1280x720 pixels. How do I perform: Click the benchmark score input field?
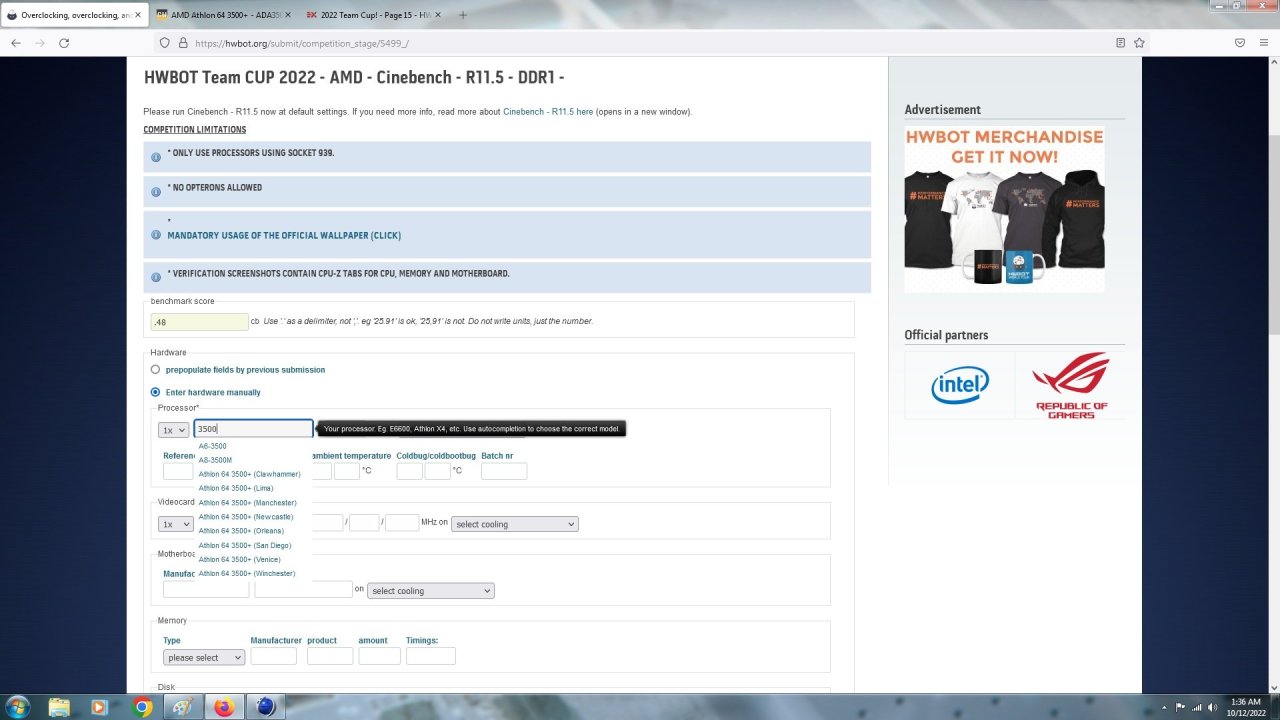click(x=199, y=322)
